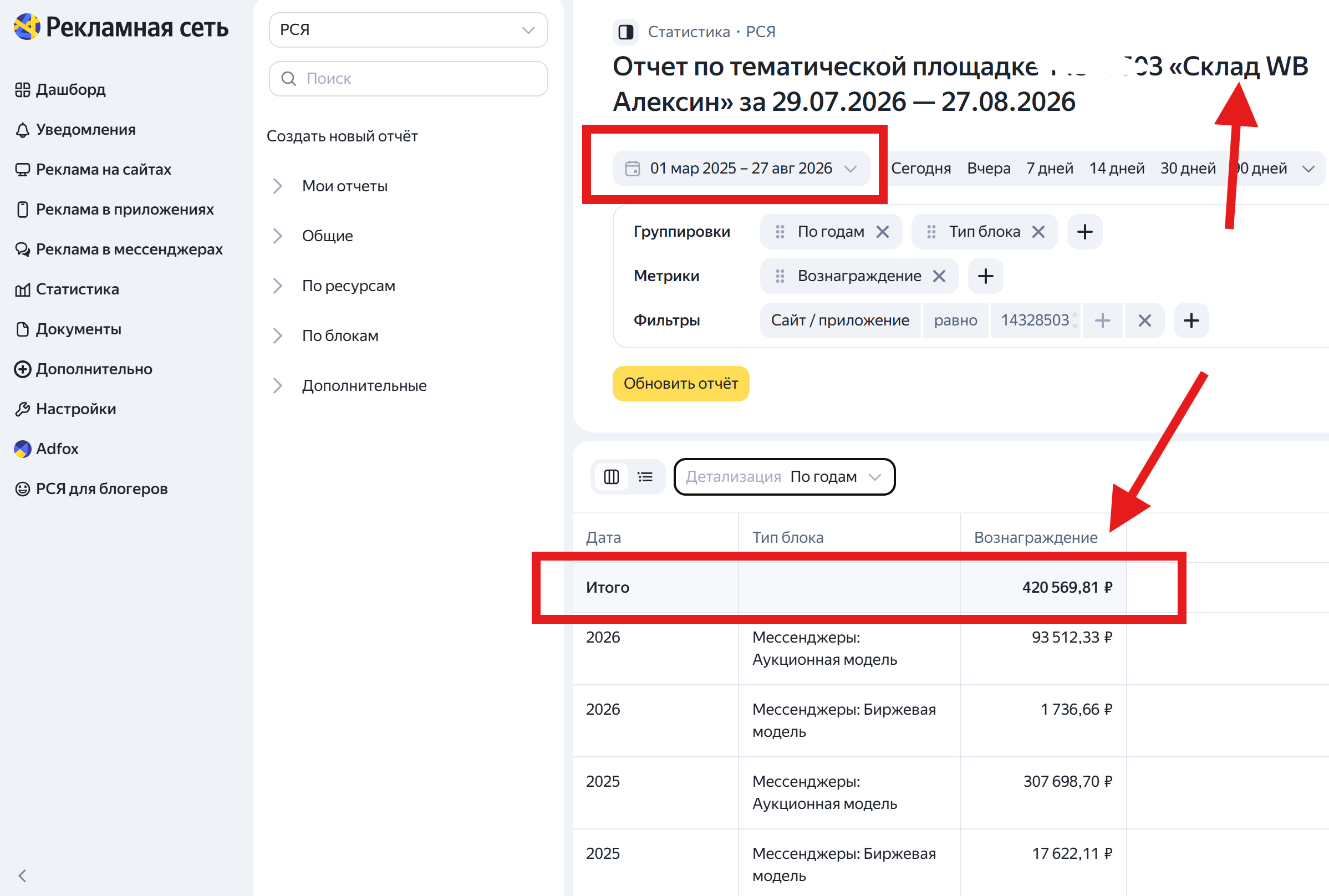Click the Итого total 420 569,81 ₽
This screenshot has height=896, width=1329.
point(1067,587)
